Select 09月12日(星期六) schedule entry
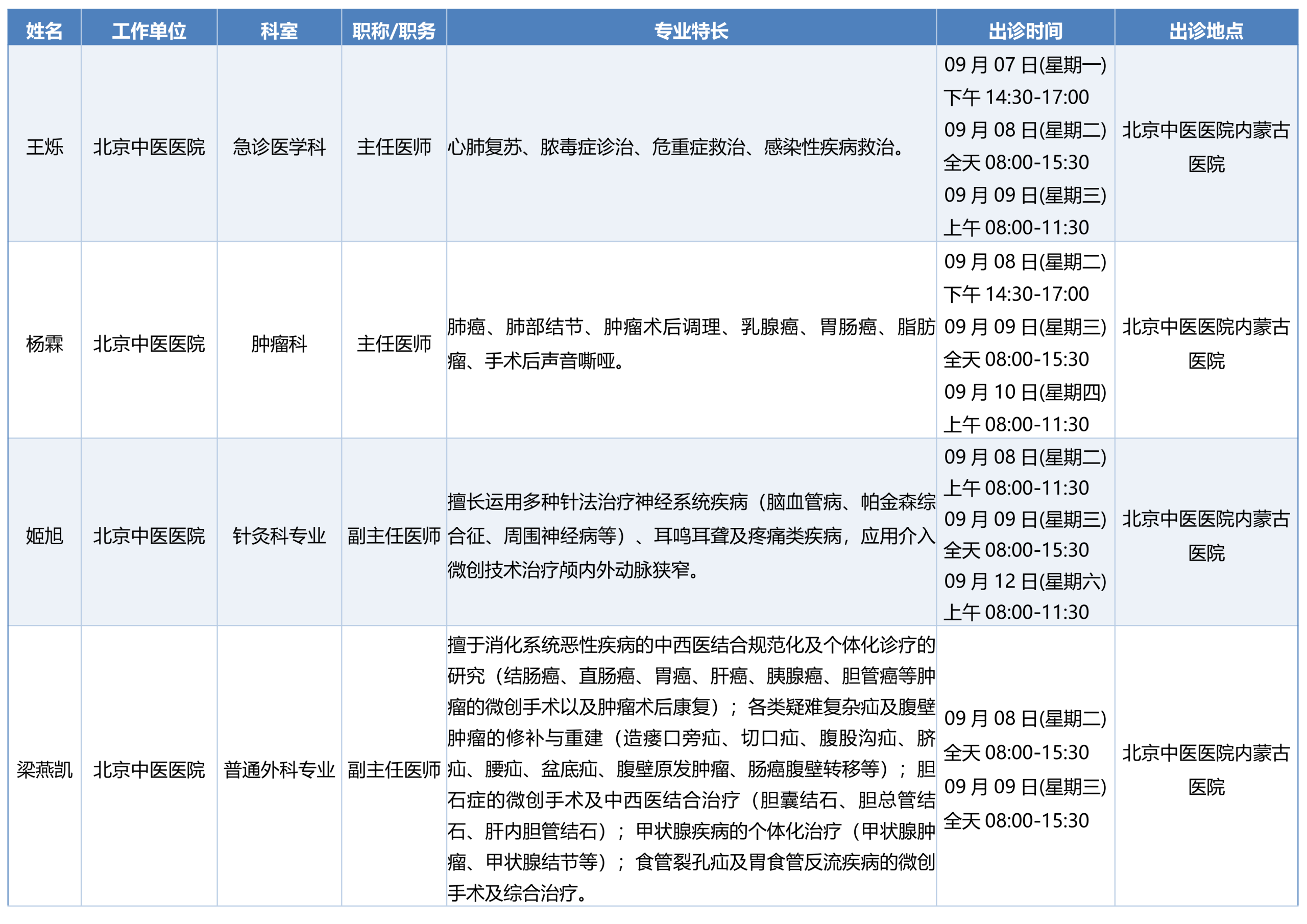 (1025, 581)
